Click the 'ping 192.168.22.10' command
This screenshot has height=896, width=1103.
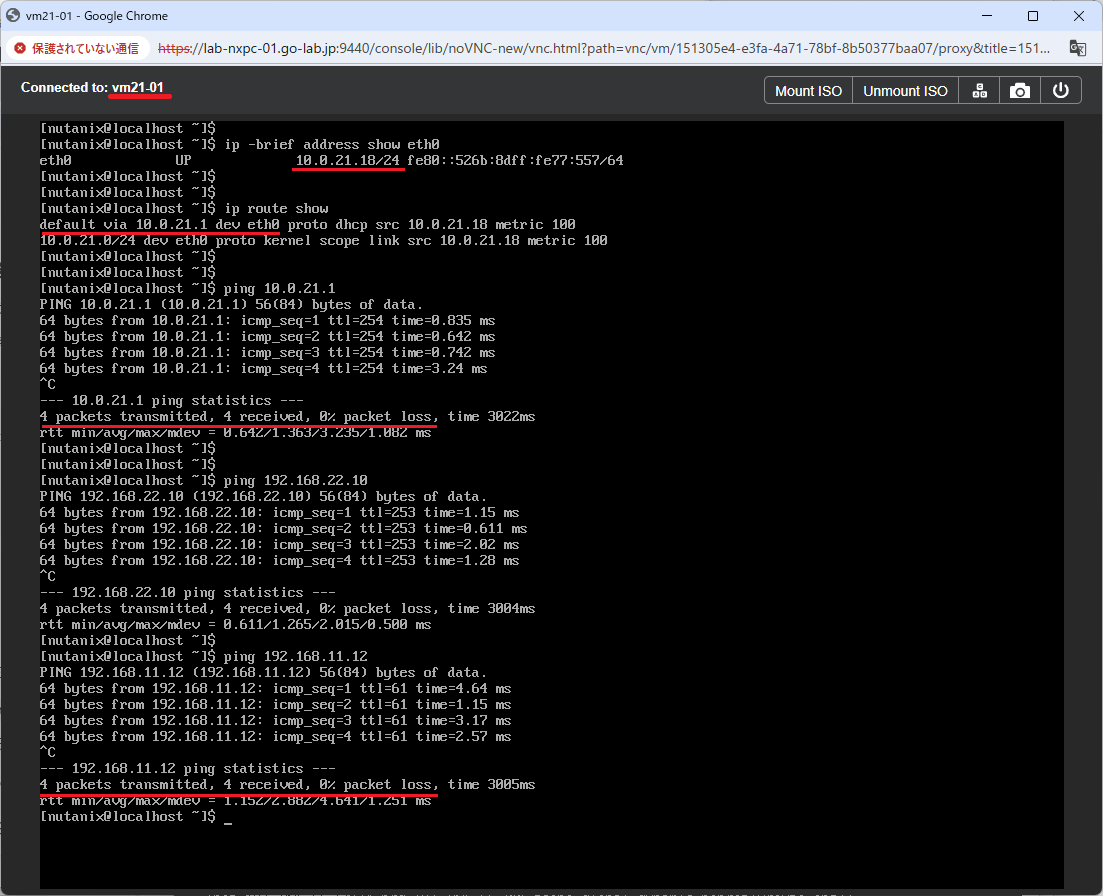[295, 480]
